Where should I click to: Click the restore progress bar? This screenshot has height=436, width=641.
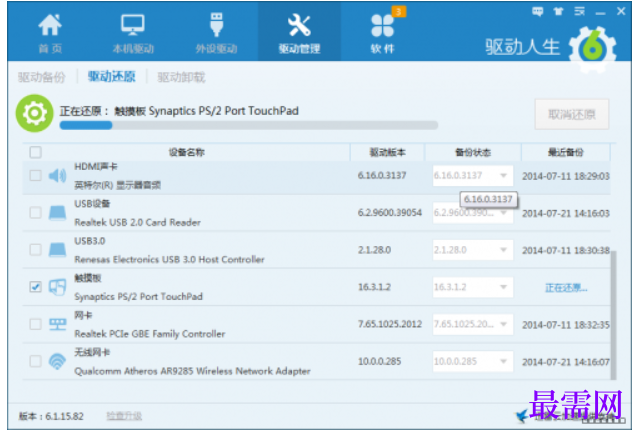(x=249, y=125)
